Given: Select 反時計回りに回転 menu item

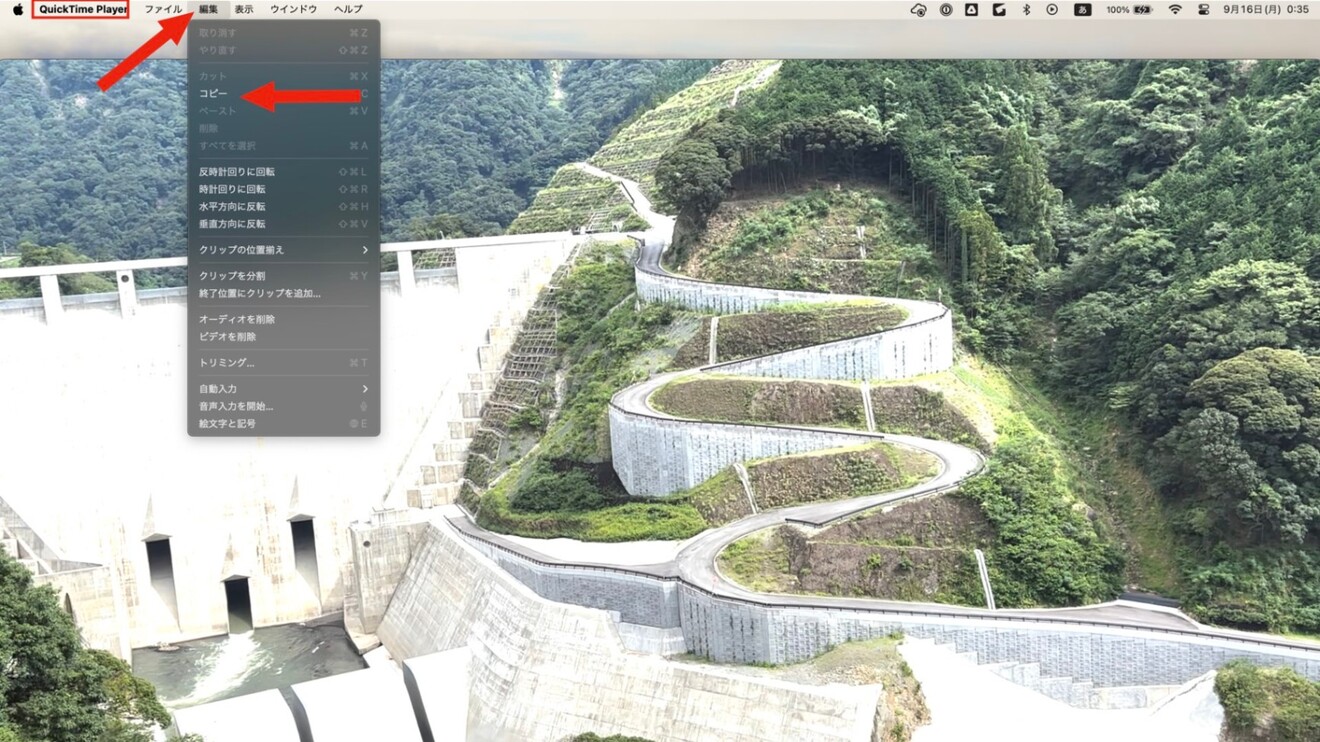Looking at the screenshot, I should pos(284,172).
